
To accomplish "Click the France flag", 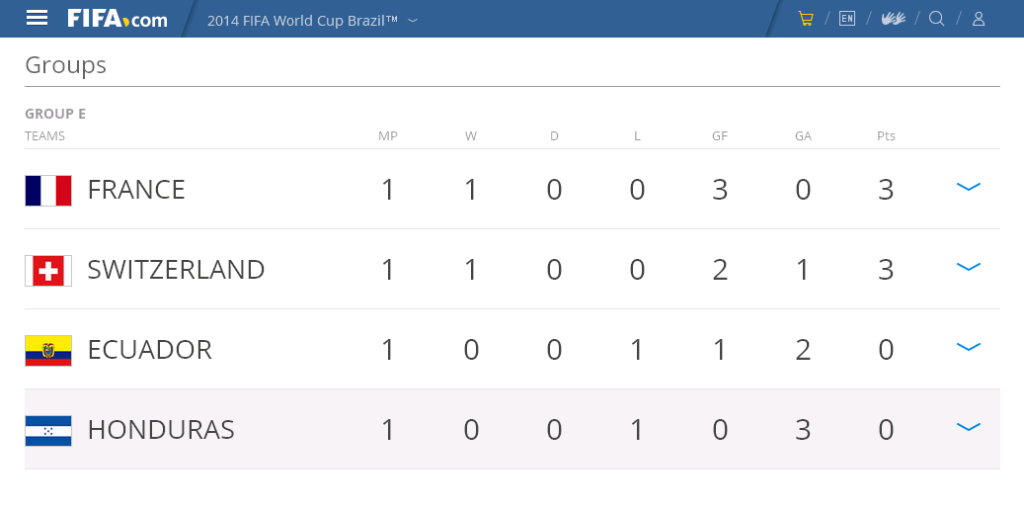I will pyautogui.click(x=48, y=190).
